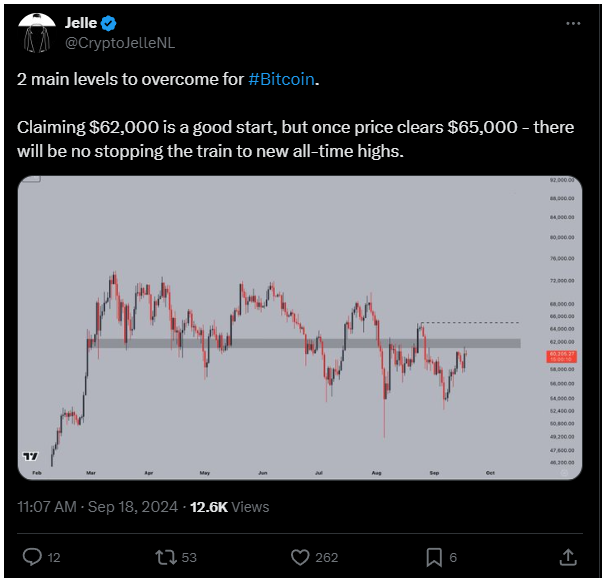This screenshot has height=582, width=606.
Task: Open the Bitcoin chart image
Action: [300, 328]
